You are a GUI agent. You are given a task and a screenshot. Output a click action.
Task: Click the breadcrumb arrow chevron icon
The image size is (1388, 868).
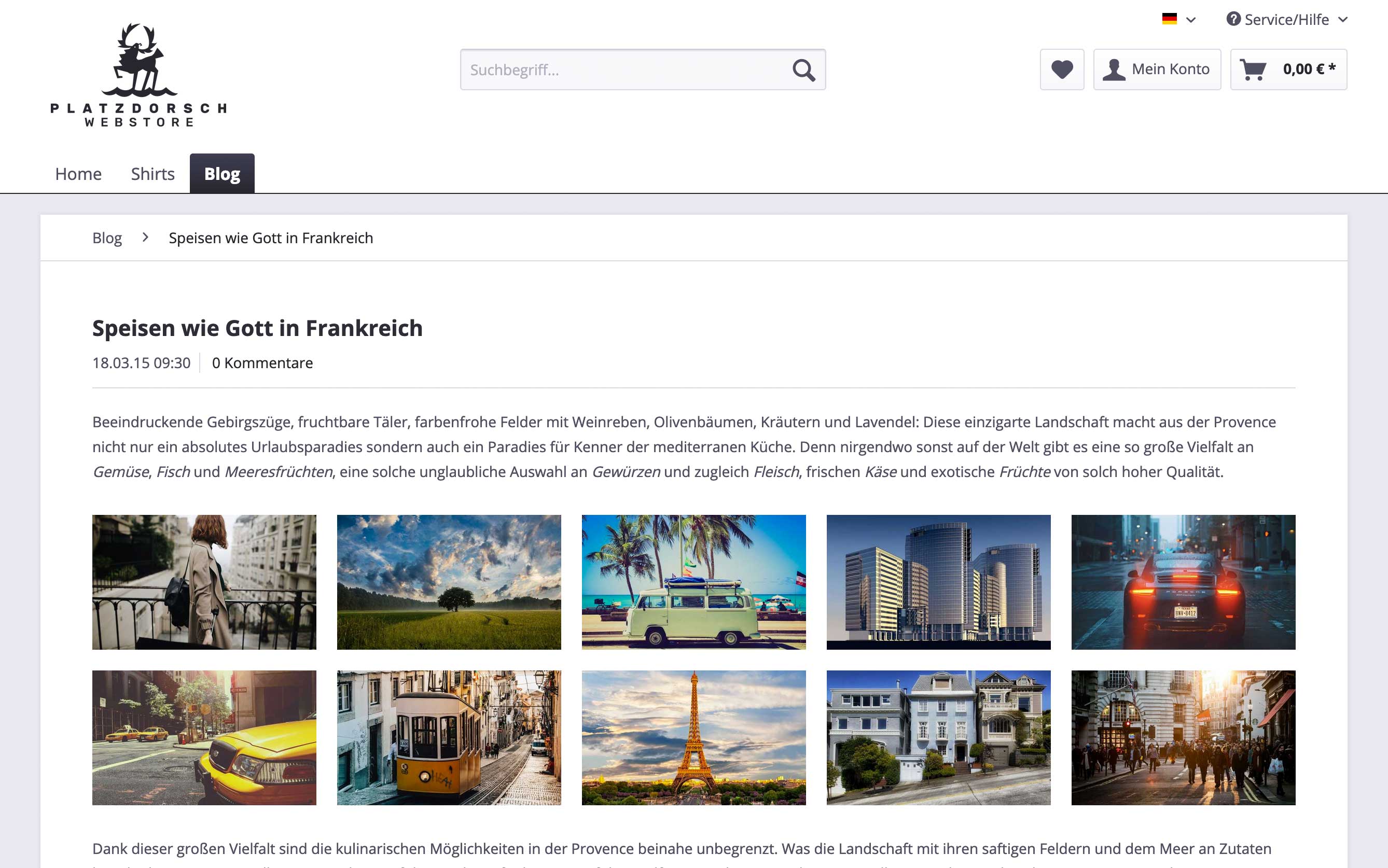point(145,237)
